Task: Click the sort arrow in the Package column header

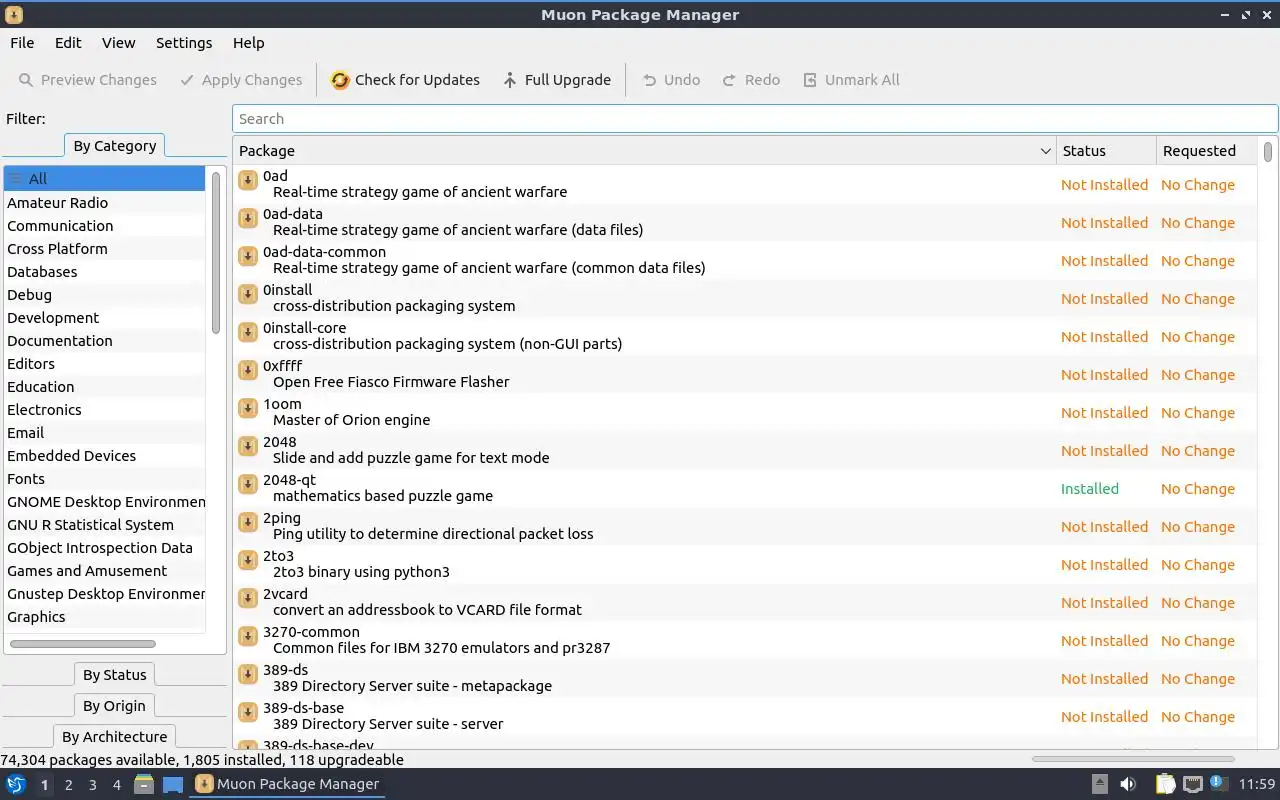Action: coord(1046,151)
